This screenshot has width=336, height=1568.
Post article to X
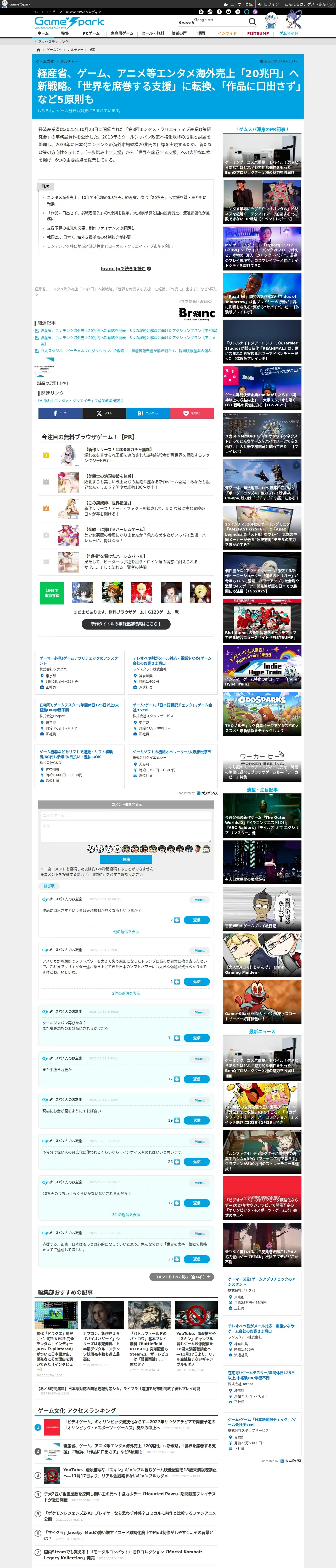104,413
